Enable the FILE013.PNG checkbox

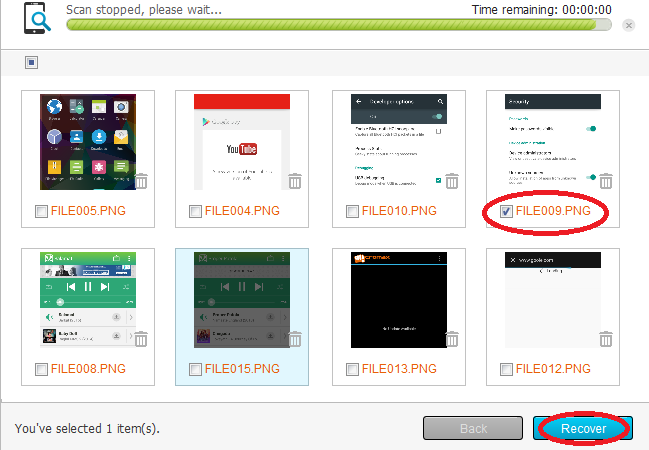click(352, 370)
